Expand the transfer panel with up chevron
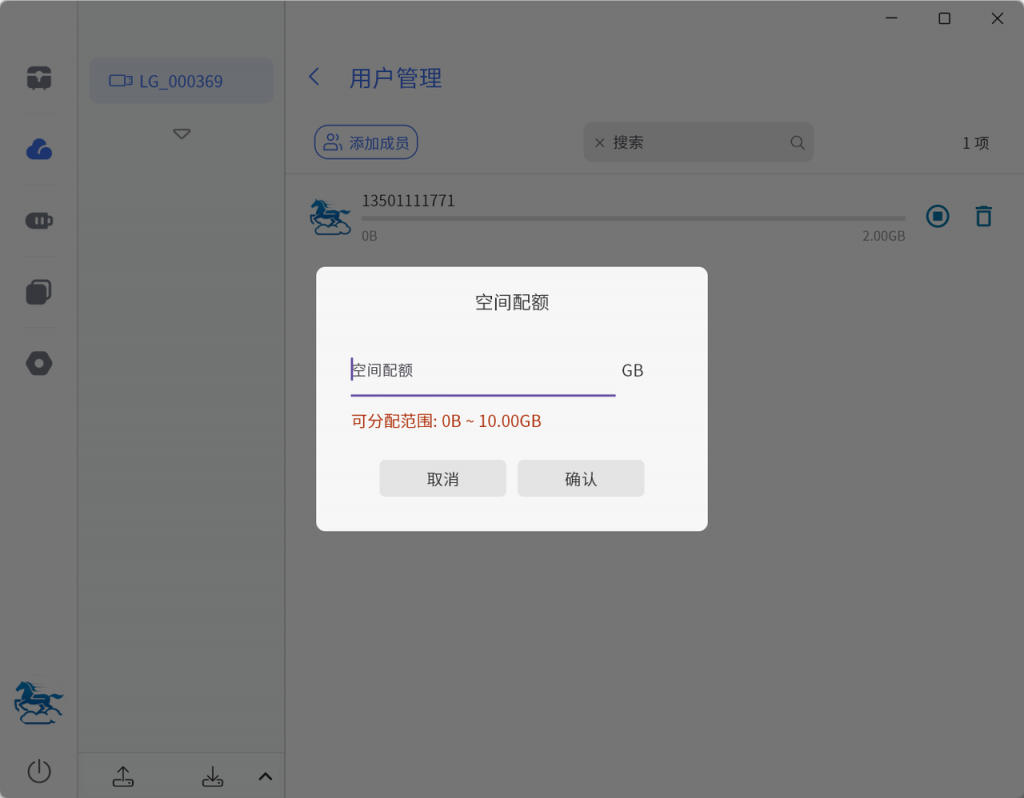Image resolution: width=1024 pixels, height=798 pixels. tap(265, 776)
